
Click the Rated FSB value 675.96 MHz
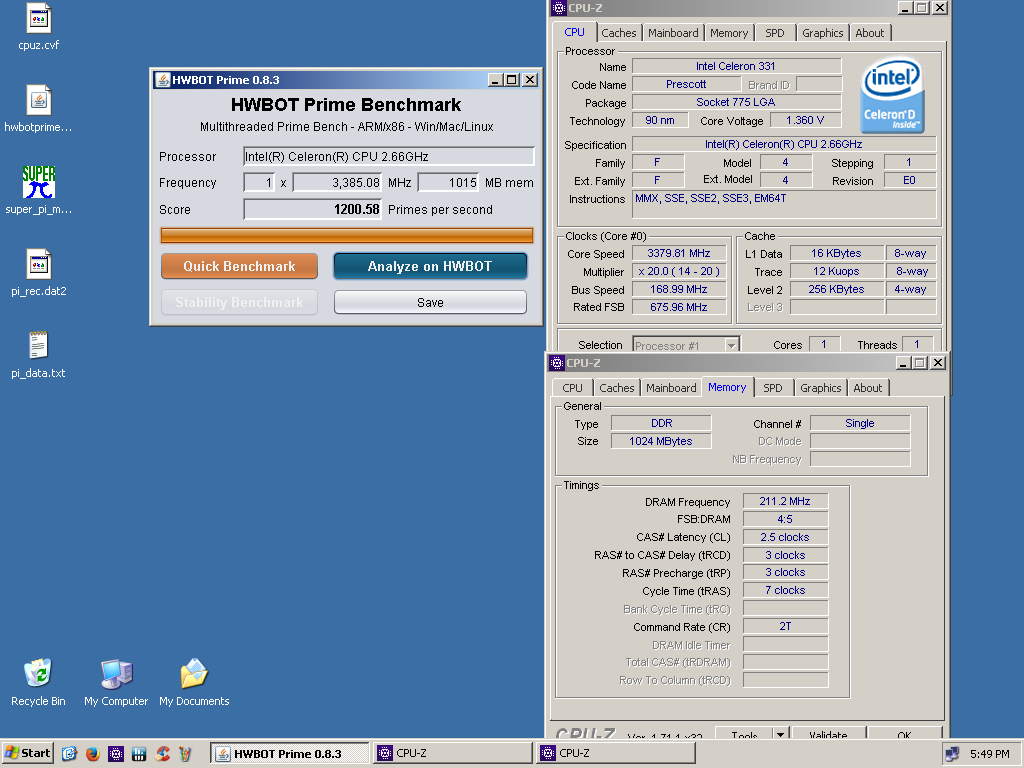(x=679, y=307)
